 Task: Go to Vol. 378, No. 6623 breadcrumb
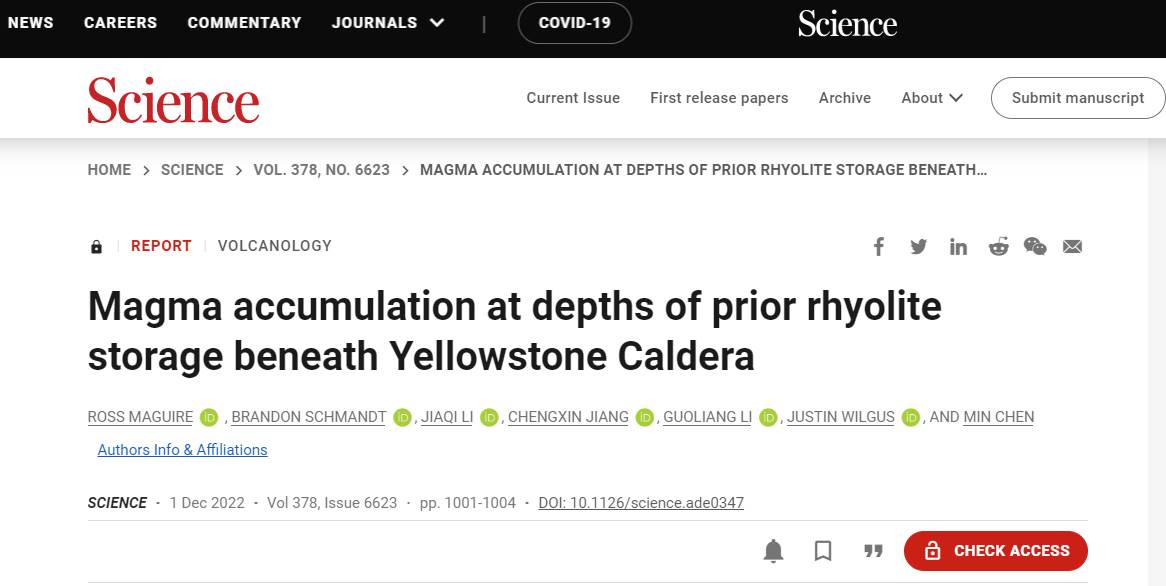[x=321, y=170]
